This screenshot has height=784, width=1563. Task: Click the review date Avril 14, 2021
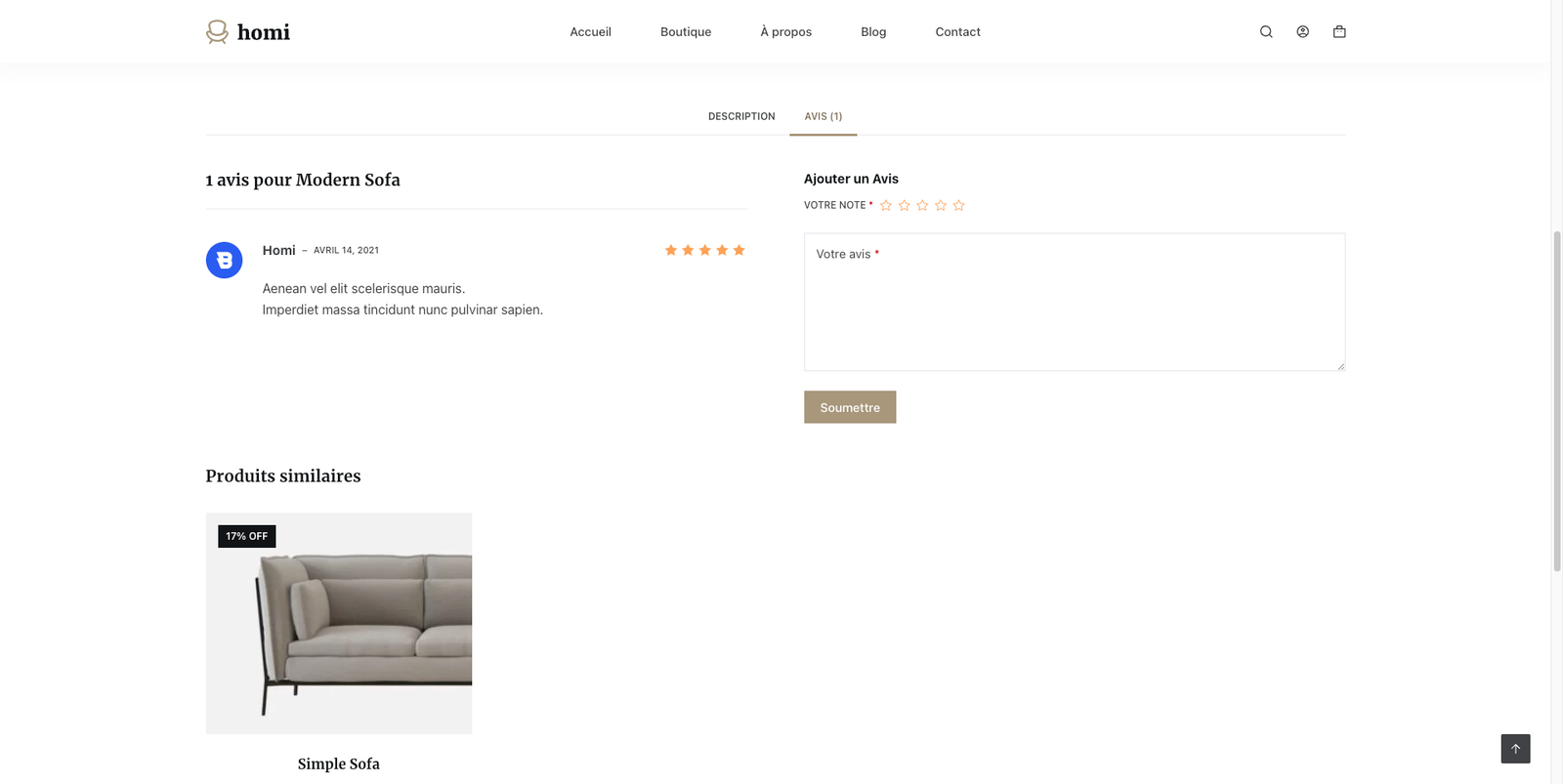click(x=346, y=250)
